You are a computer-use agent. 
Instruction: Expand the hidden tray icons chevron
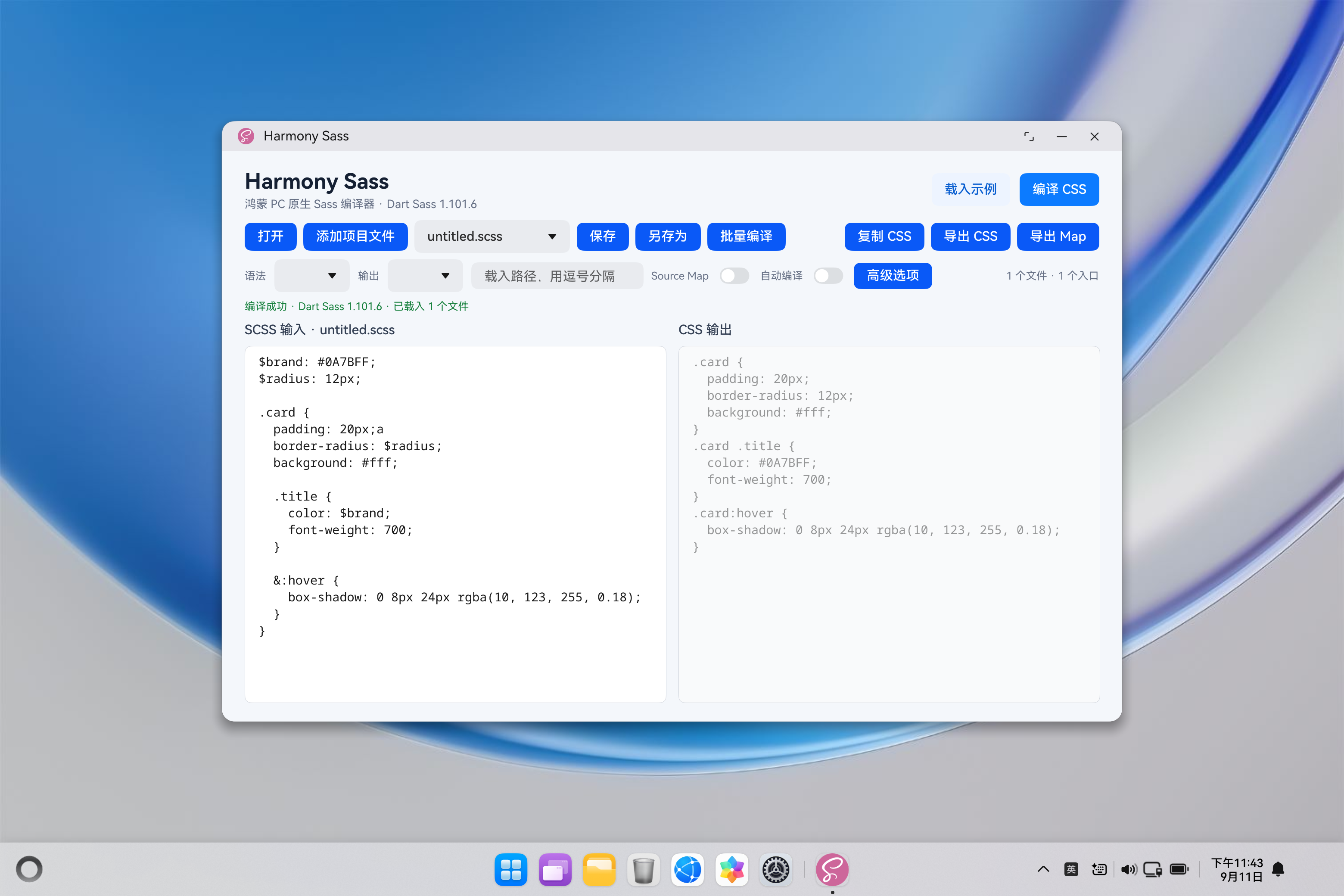point(1043,869)
